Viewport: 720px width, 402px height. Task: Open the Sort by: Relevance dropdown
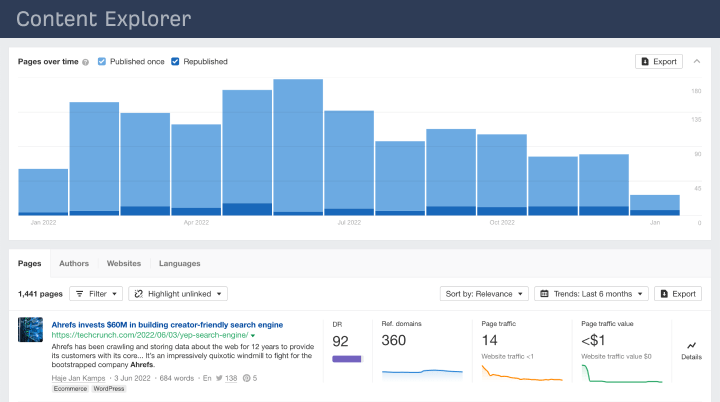point(484,294)
